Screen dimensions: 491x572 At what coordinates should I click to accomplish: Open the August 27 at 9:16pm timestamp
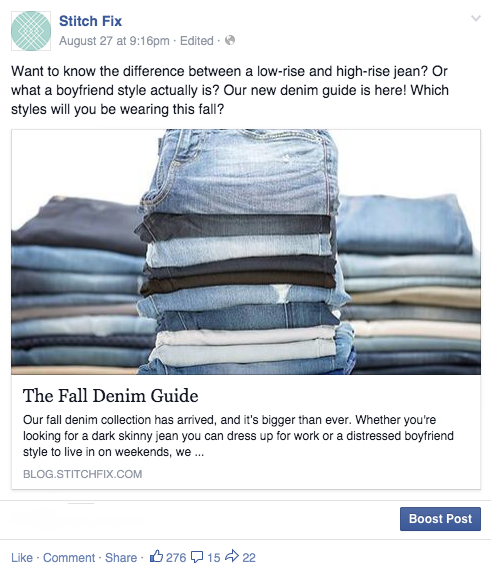(x=114, y=40)
